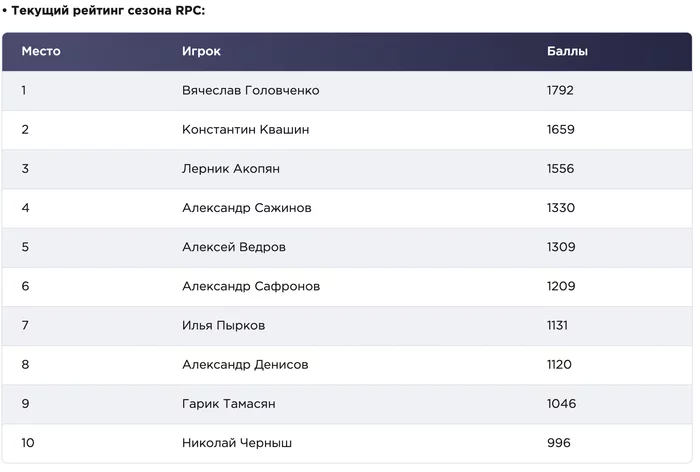Click on Константин Квашин in the table
Viewport: 700px width, 472px height.
pos(245,130)
